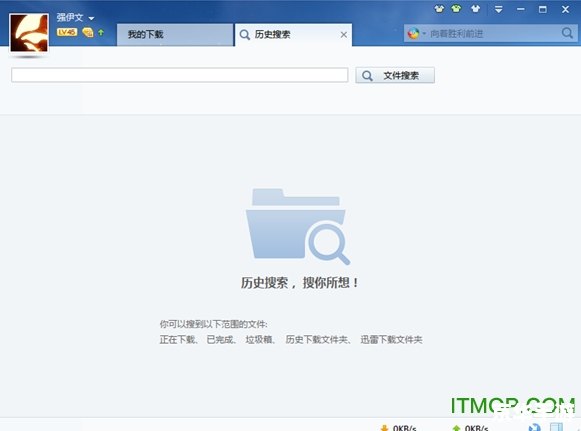Click the blue round status bar icon

[535, 427]
